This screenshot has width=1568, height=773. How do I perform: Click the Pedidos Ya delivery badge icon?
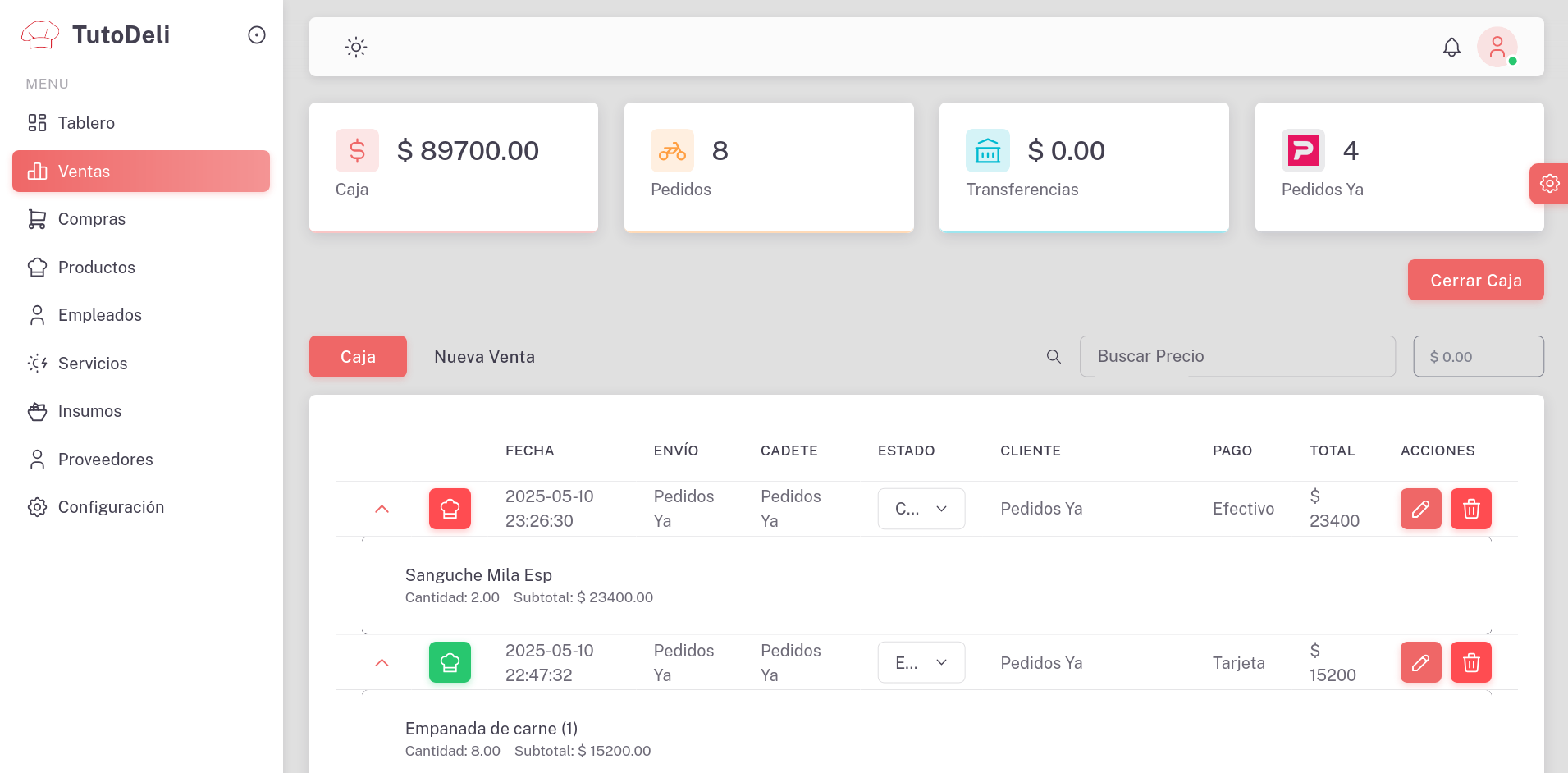click(1303, 150)
